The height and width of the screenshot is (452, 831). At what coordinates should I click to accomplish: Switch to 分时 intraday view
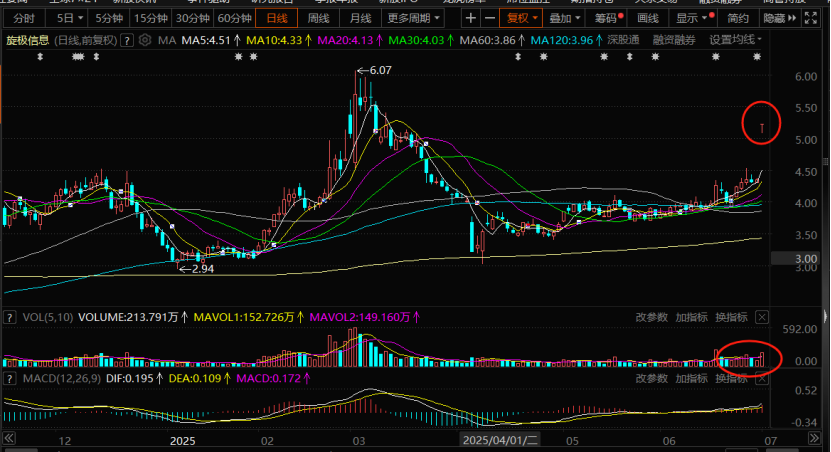pos(24,19)
